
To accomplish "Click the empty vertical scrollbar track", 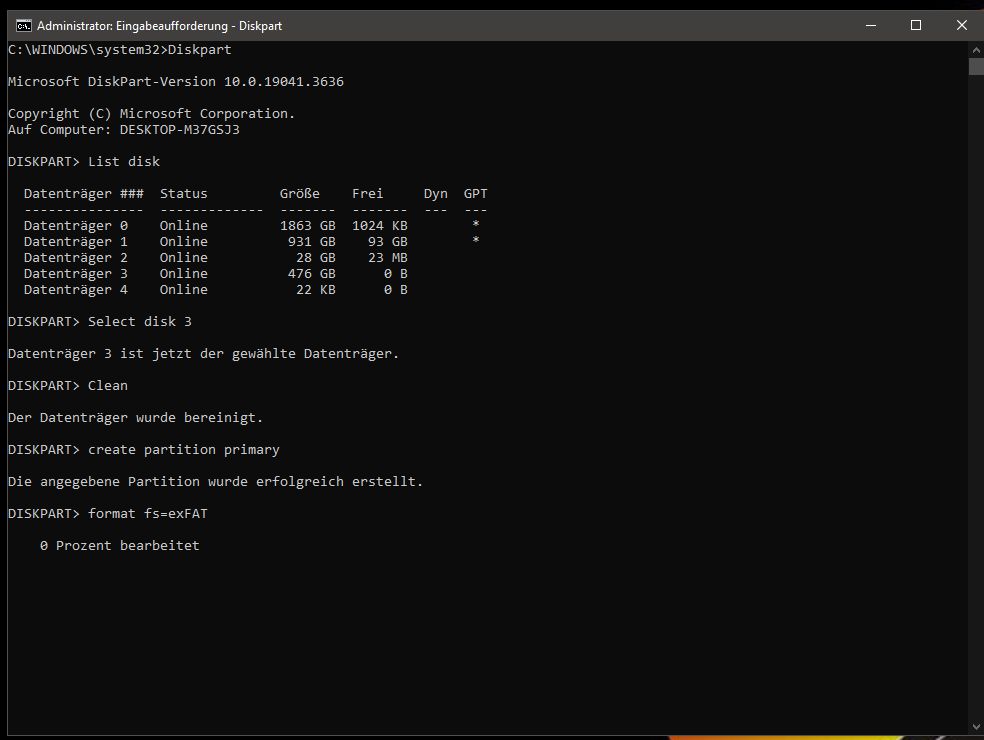I will point(976,395).
